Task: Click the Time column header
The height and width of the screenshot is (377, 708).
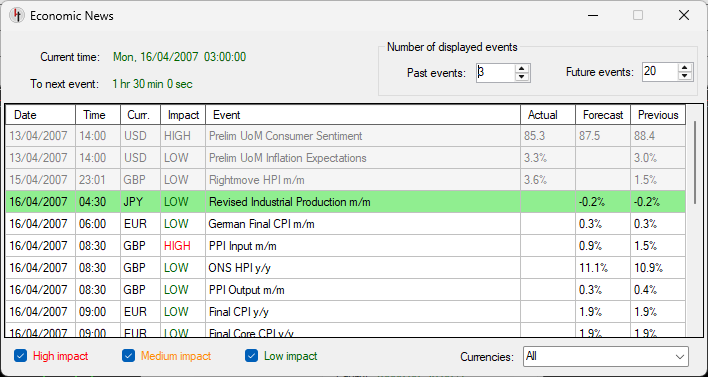Action: point(98,115)
